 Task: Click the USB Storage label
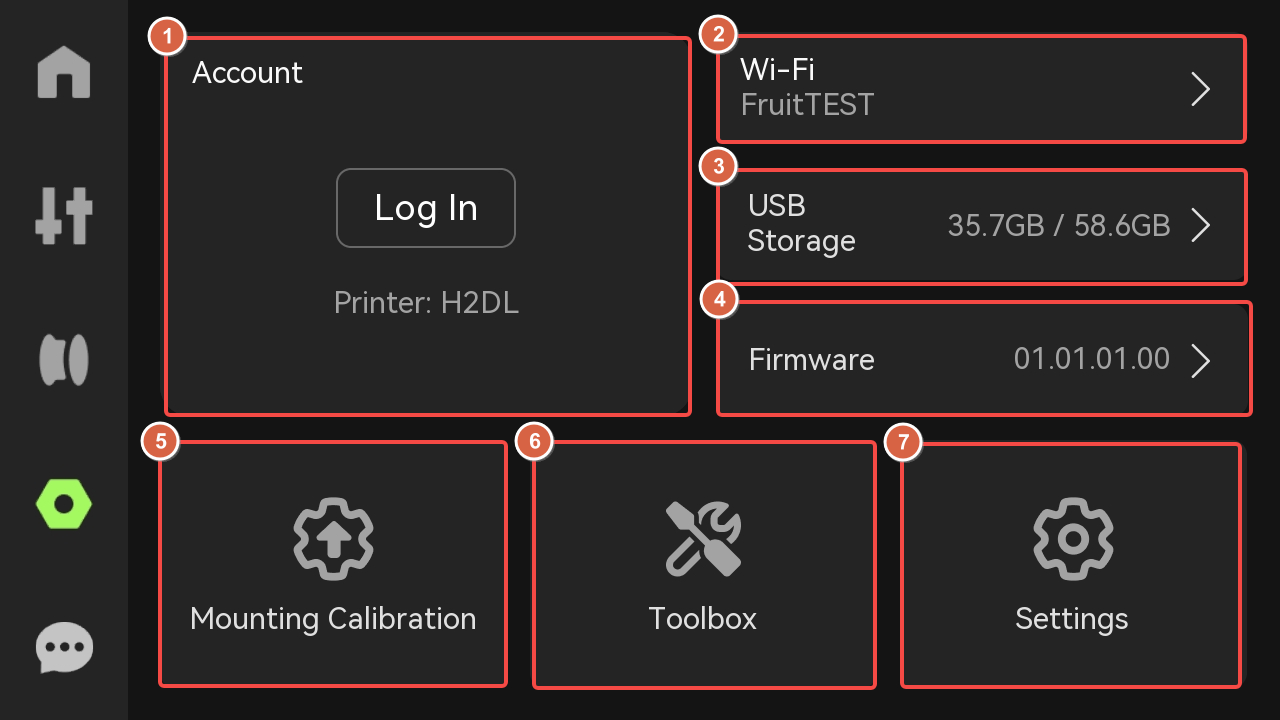(802, 223)
